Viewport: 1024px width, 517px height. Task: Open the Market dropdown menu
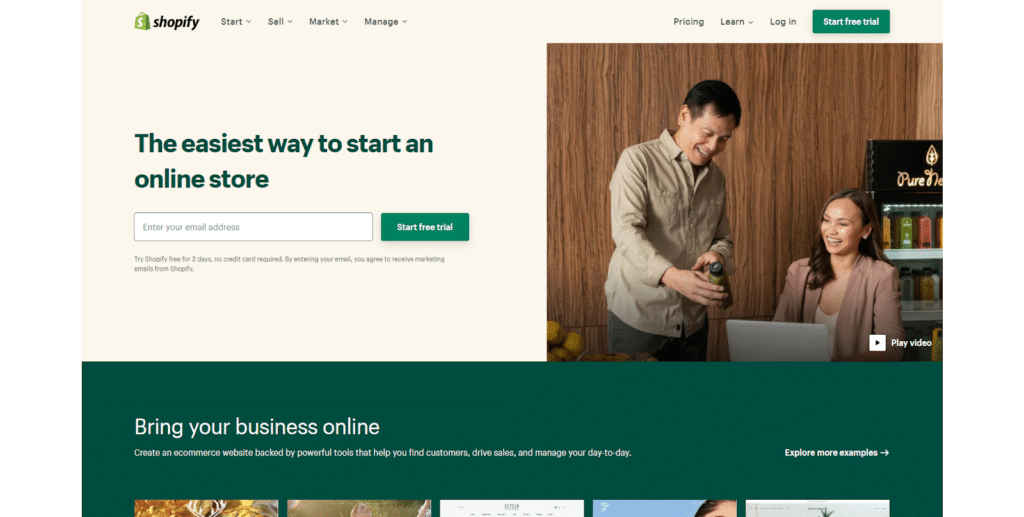pyautogui.click(x=328, y=22)
